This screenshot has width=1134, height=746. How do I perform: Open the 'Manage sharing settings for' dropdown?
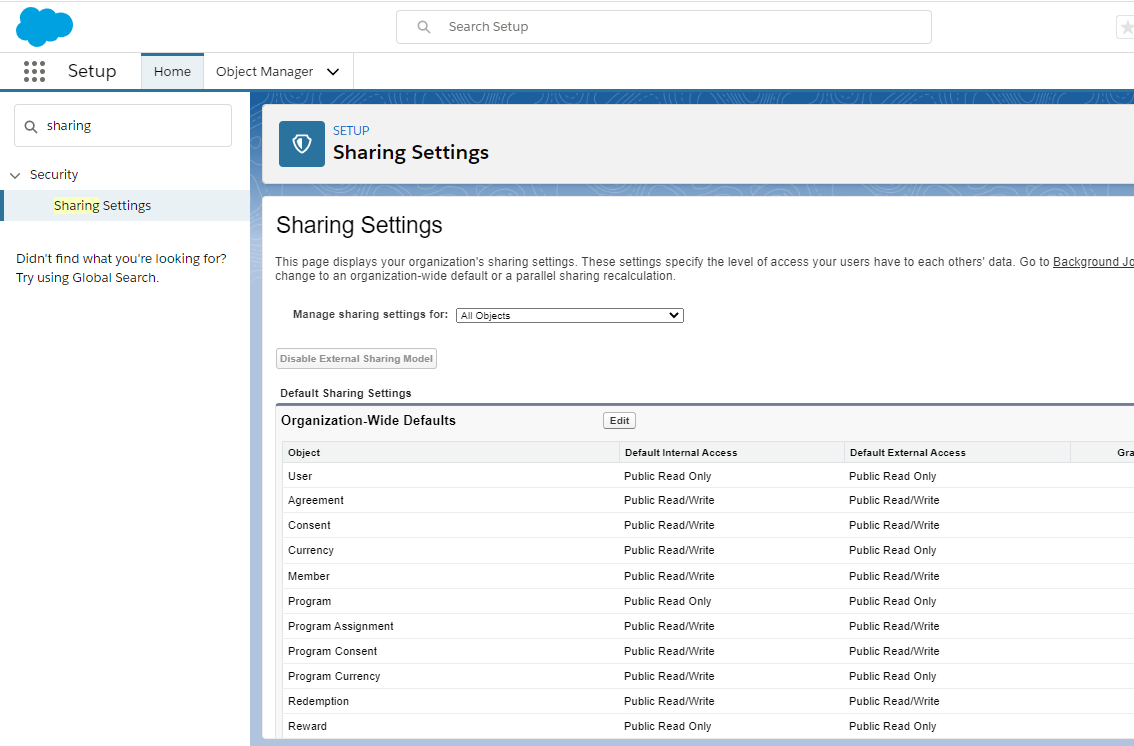pyautogui.click(x=570, y=315)
